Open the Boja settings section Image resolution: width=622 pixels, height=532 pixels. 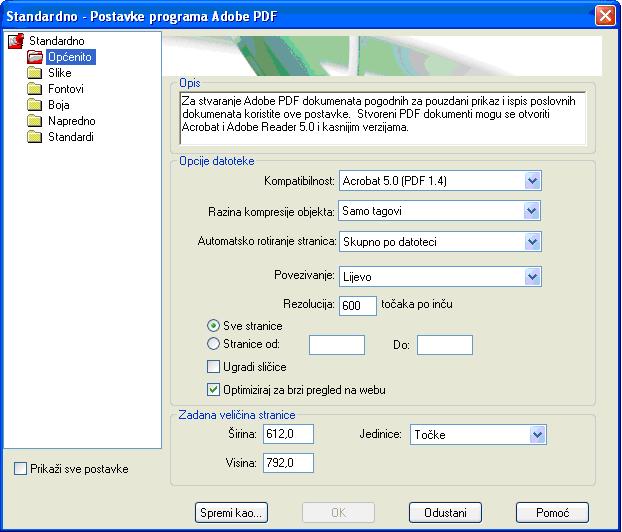point(59,105)
